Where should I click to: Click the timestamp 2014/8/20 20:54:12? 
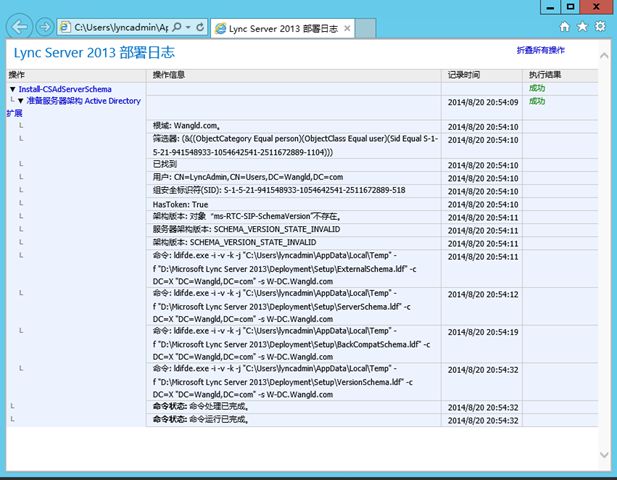click(x=483, y=295)
